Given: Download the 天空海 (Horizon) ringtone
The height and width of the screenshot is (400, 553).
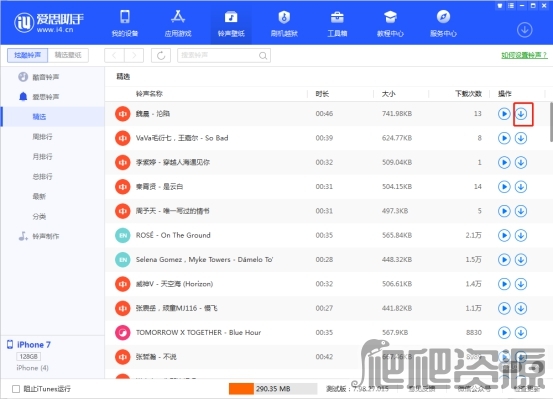Looking at the screenshot, I should point(521,284).
